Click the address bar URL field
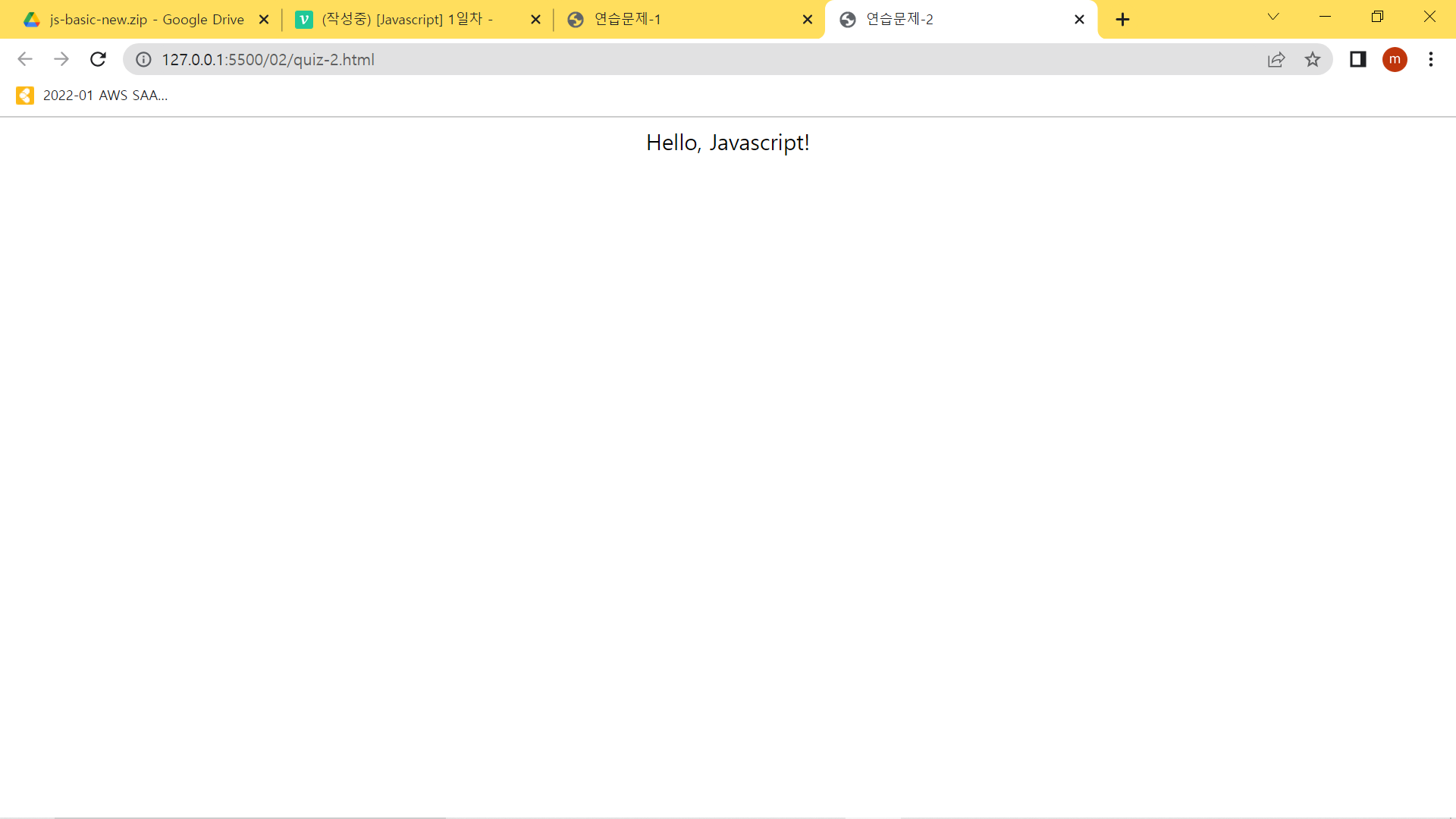Viewport: 1456px width, 819px height. point(682,59)
